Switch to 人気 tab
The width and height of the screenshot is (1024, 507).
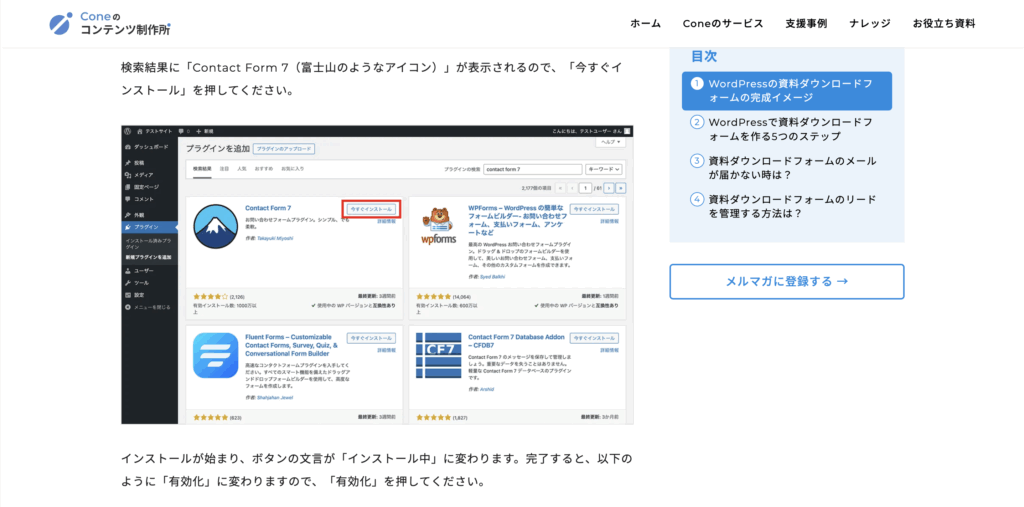point(242,169)
